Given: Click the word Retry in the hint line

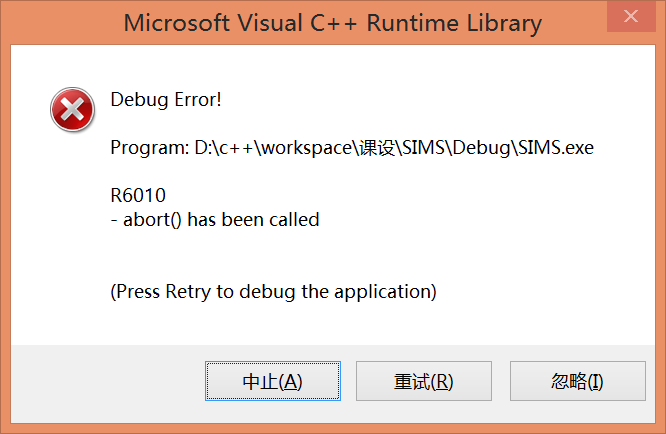Looking at the screenshot, I should point(188,292).
